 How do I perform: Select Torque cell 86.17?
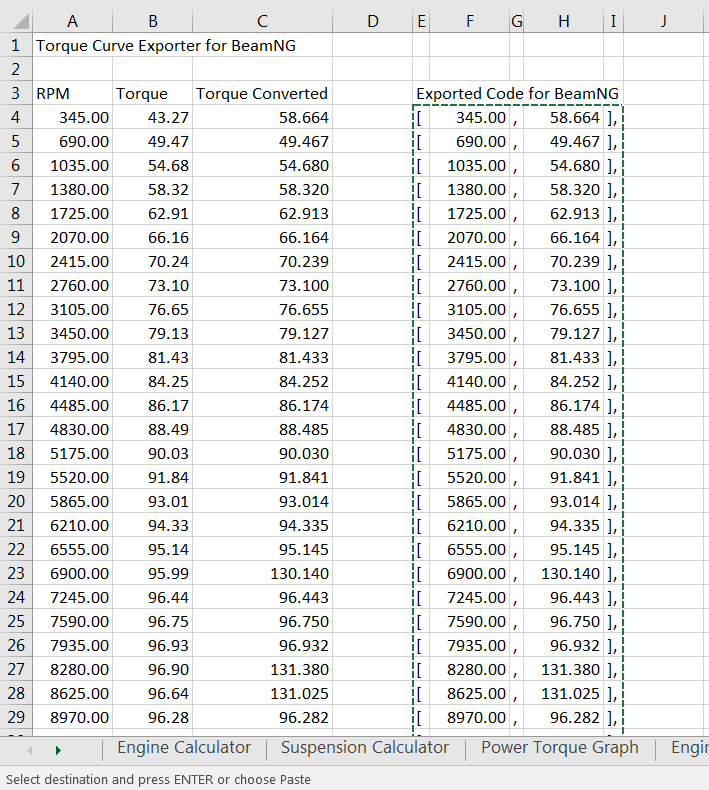click(153, 405)
